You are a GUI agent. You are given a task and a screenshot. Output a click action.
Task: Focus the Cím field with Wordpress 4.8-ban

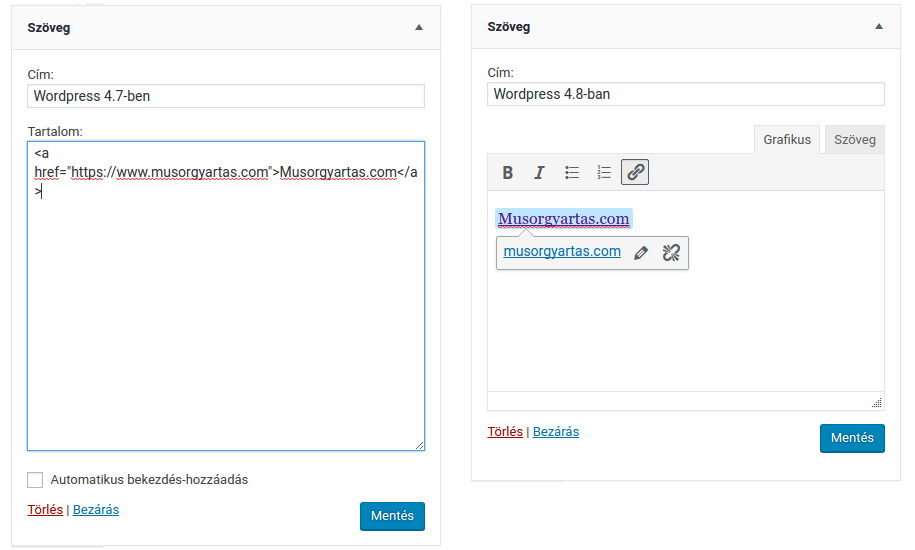click(x=686, y=94)
